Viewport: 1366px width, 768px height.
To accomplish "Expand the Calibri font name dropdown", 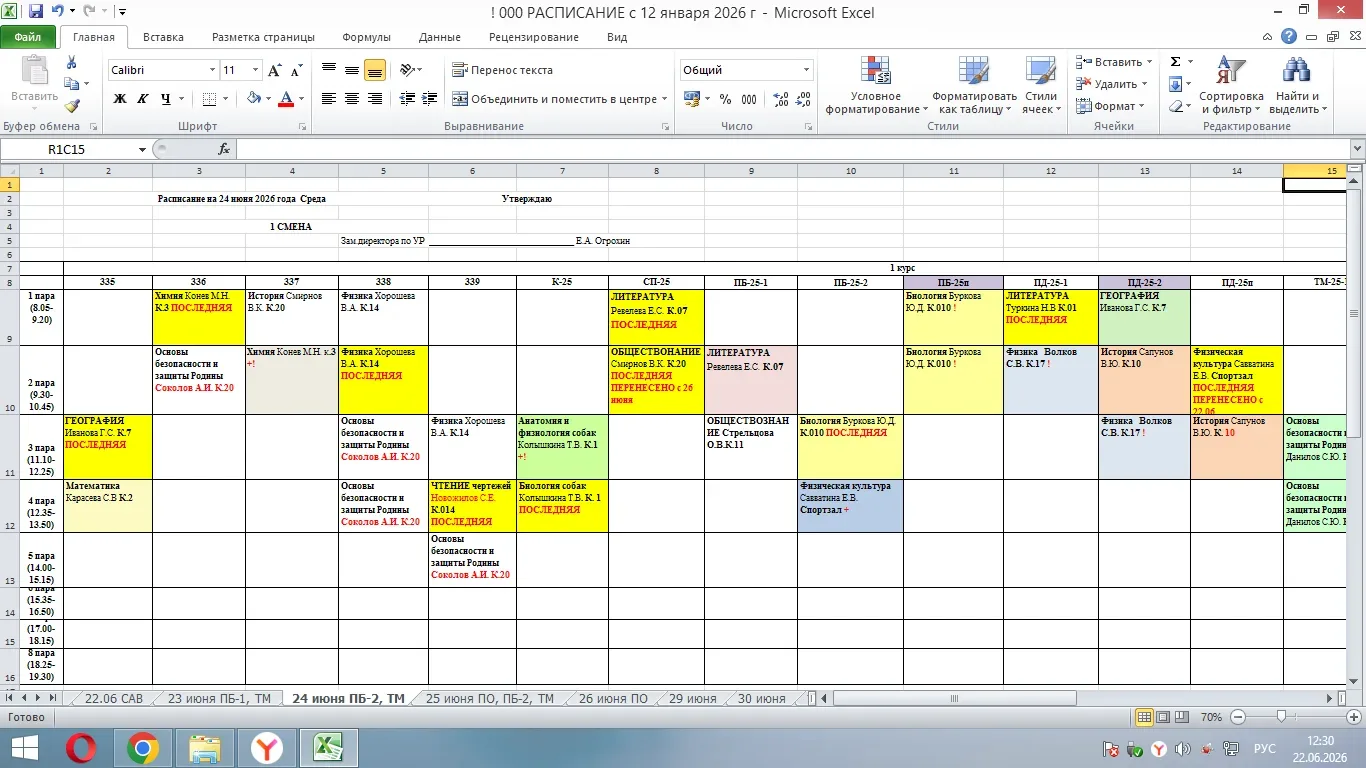I will [x=212, y=70].
